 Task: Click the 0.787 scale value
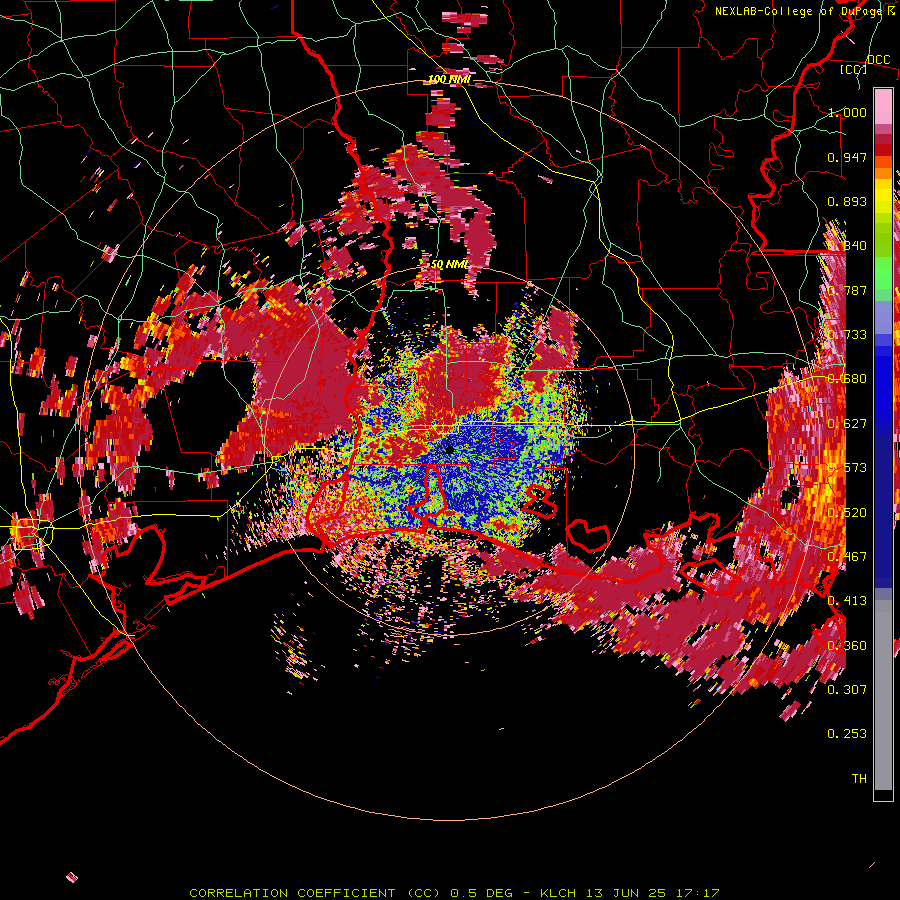coord(847,290)
